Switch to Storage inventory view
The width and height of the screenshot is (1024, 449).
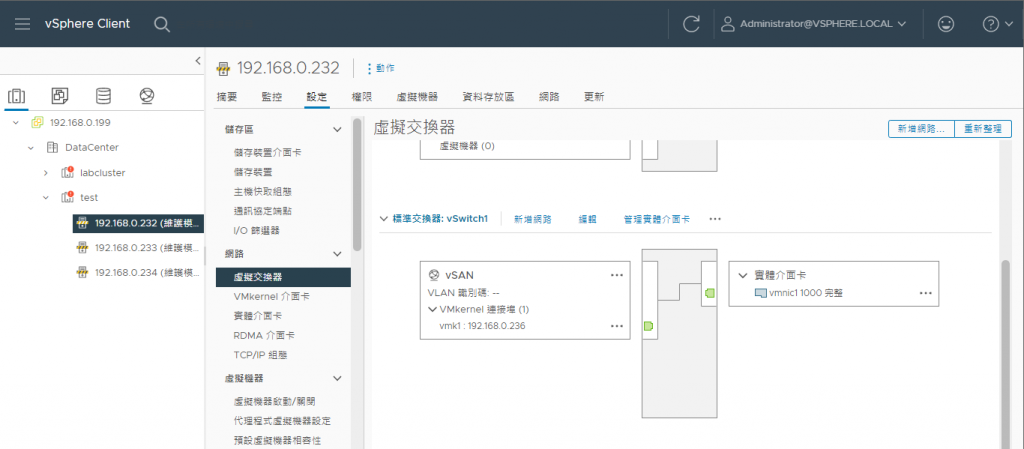103,96
